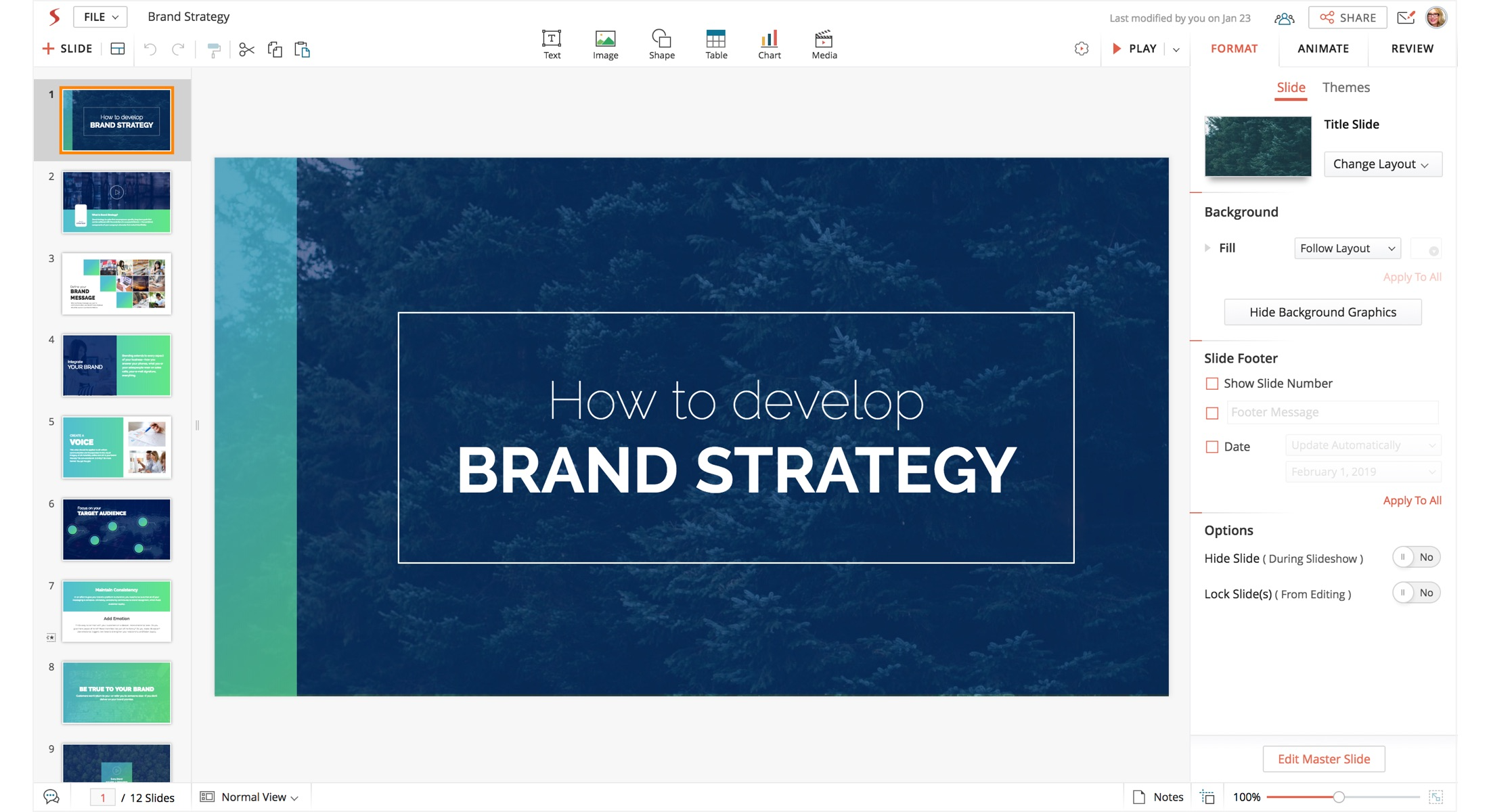Screen dimensions: 1489x812
Task: Check the Date footer checkbox
Action: (1212, 447)
